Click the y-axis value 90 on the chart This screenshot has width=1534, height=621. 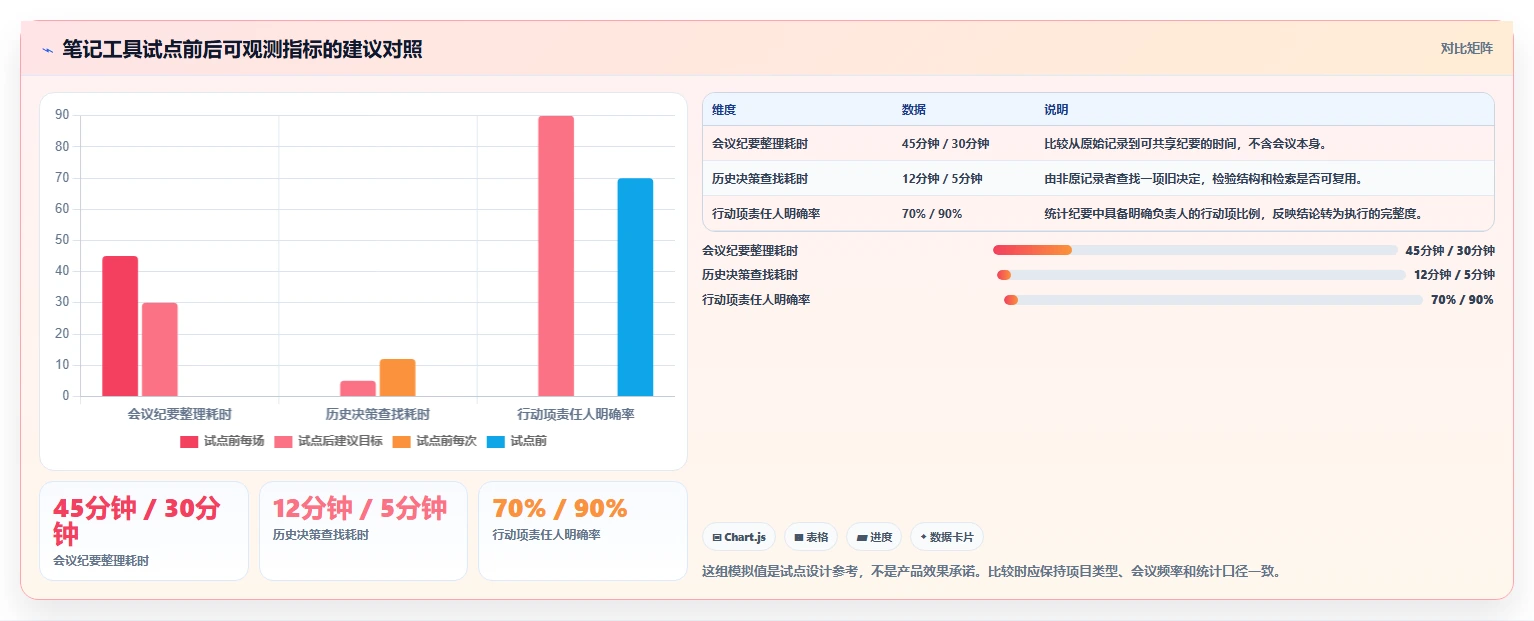[62, 115]
